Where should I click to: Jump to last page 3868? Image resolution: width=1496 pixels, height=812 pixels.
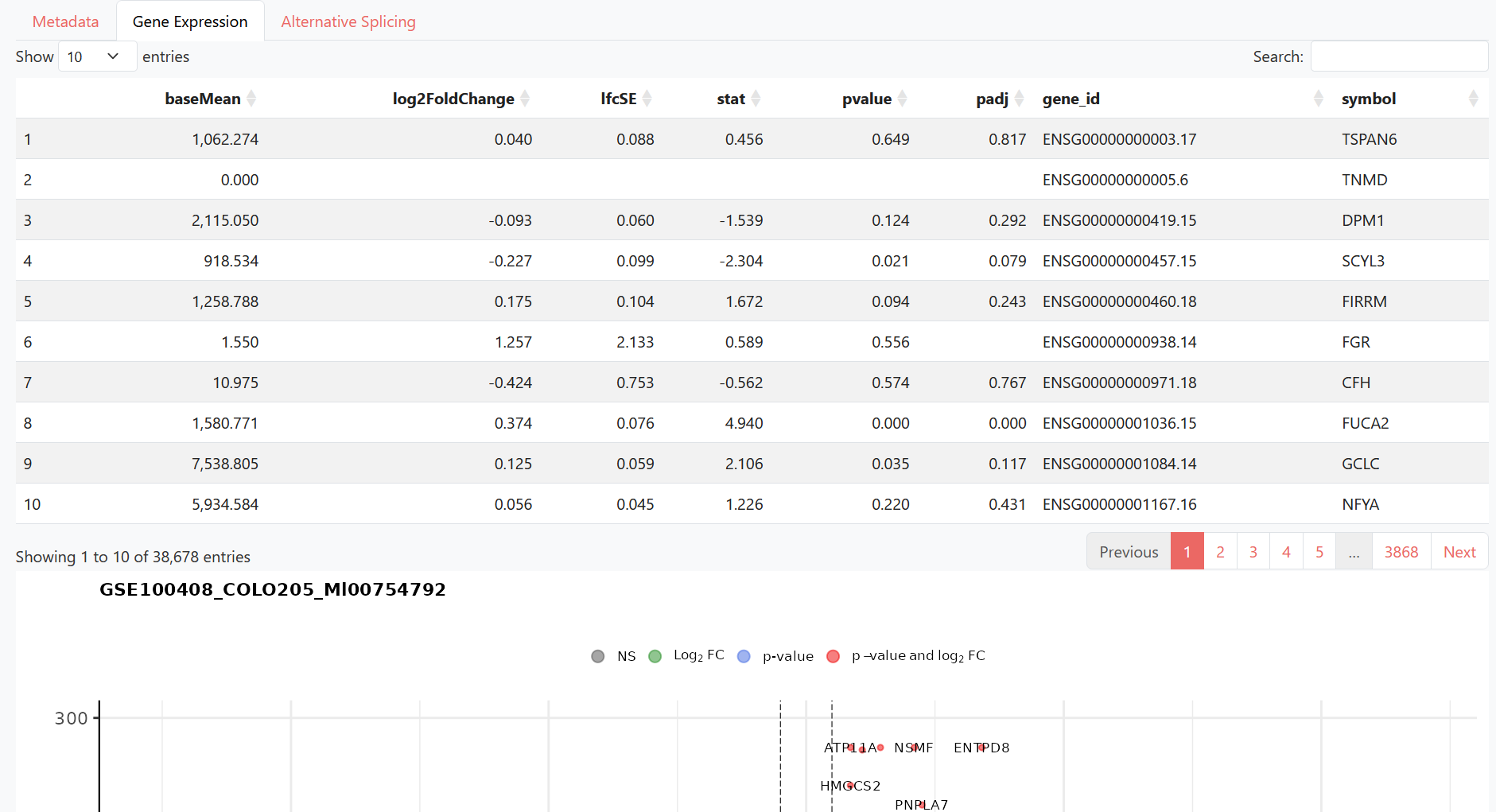tap(1401, 552)
